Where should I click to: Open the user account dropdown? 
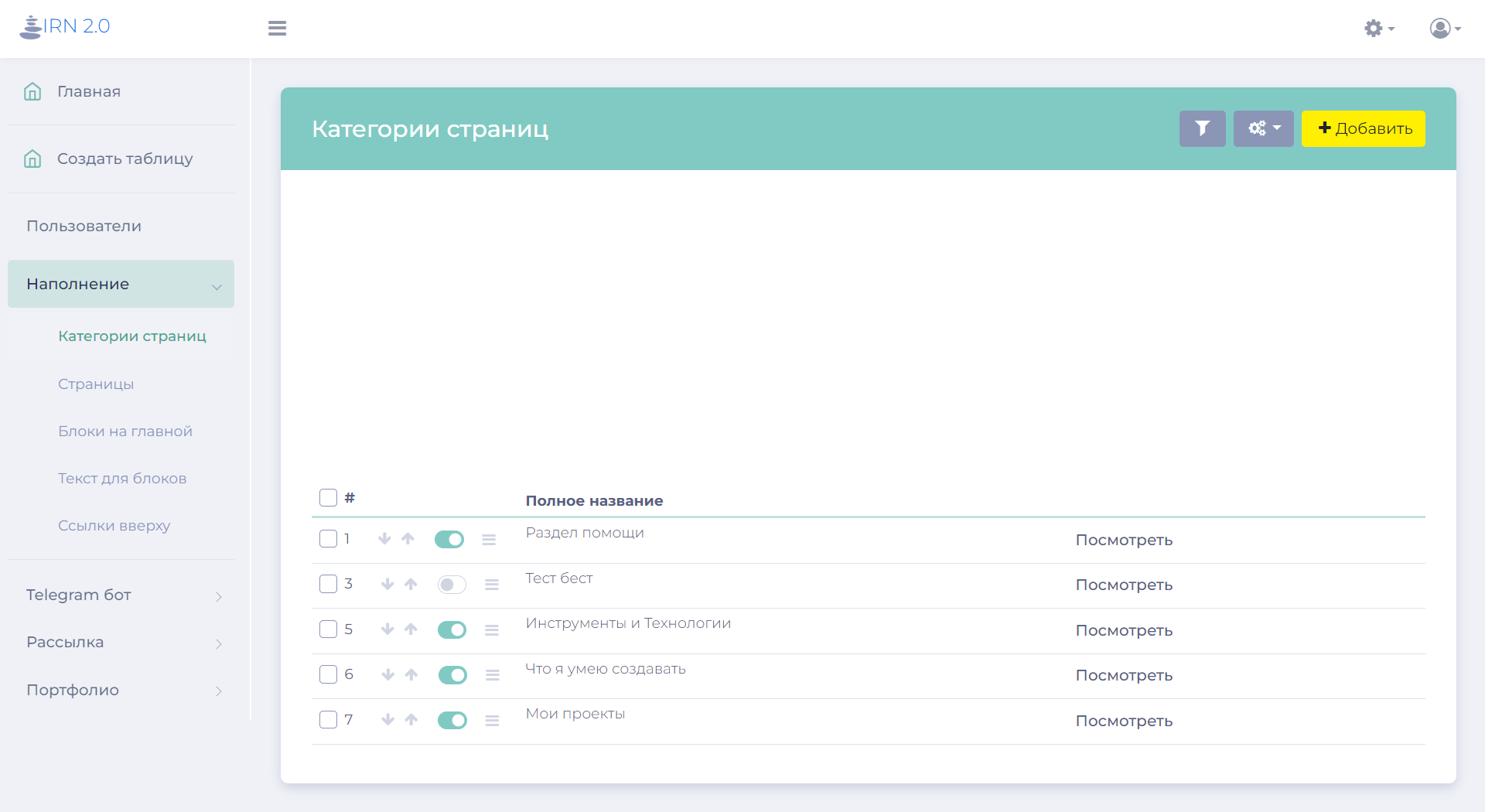click(x=1445, y=29)
